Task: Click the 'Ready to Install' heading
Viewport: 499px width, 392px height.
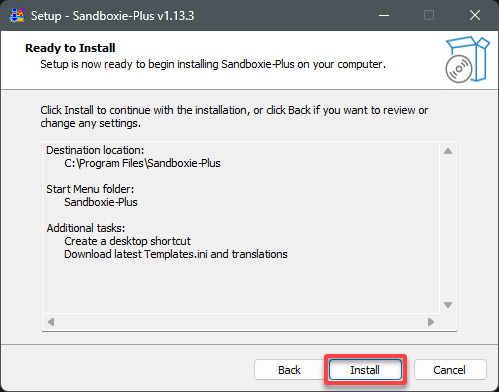Action: 70,48
